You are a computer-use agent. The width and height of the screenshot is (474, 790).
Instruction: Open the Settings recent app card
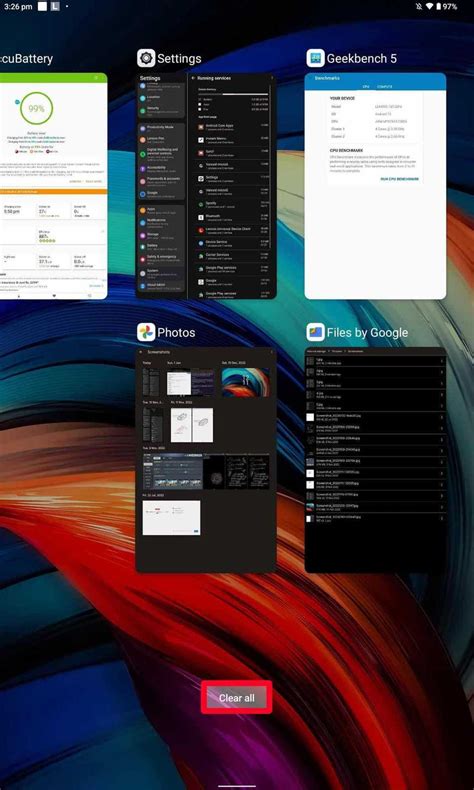click(206, 186)
